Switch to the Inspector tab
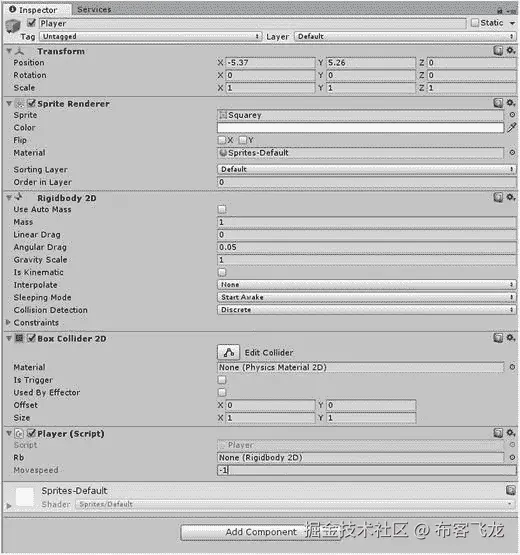The image size is (520, 555). 37,10
